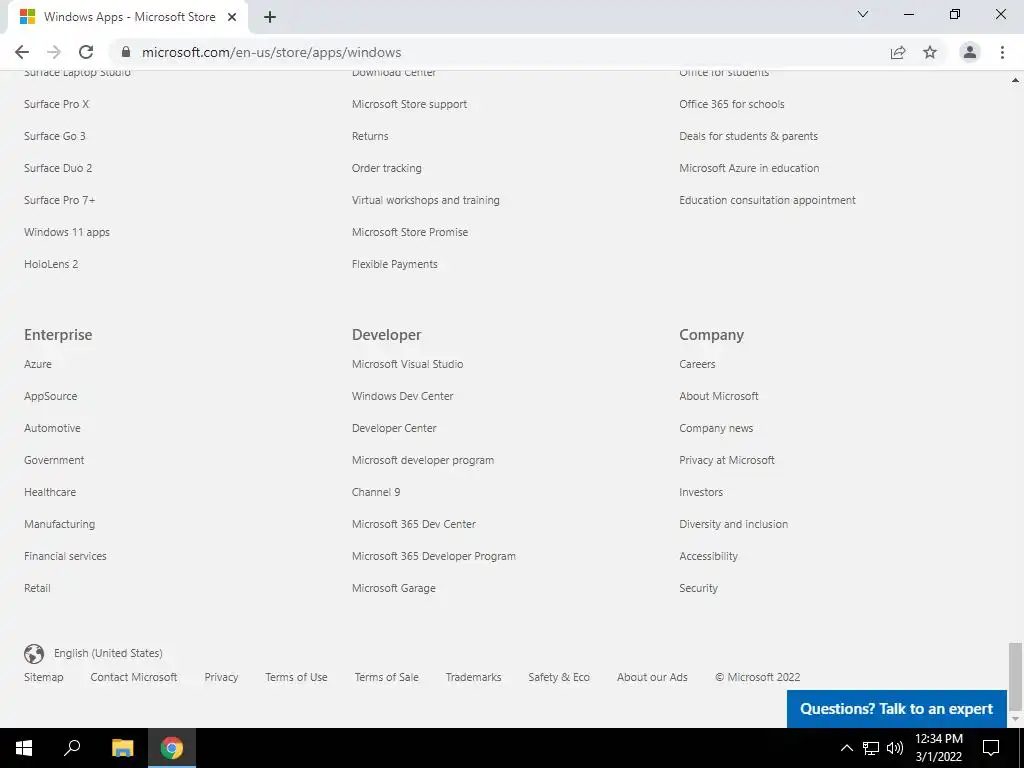Open Safety & Eco footer link
Screen dimensions: 1024x768
(x=559, y=677)
